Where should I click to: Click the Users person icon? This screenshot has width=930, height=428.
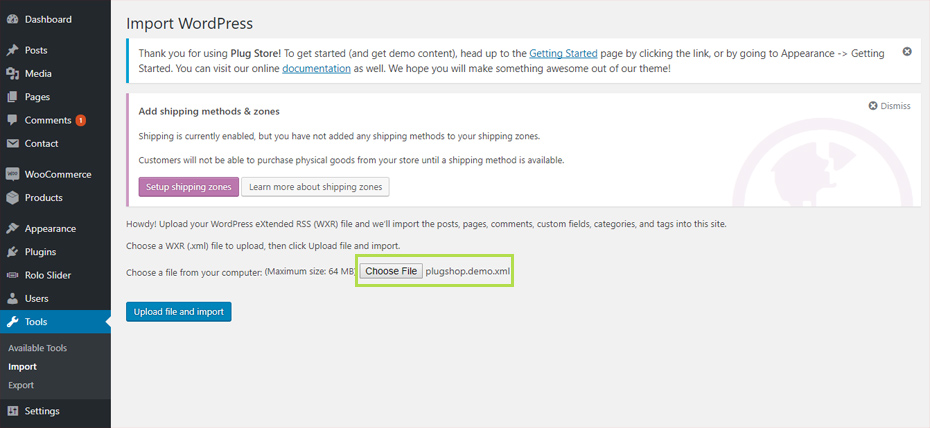click(x=12, y=299)
